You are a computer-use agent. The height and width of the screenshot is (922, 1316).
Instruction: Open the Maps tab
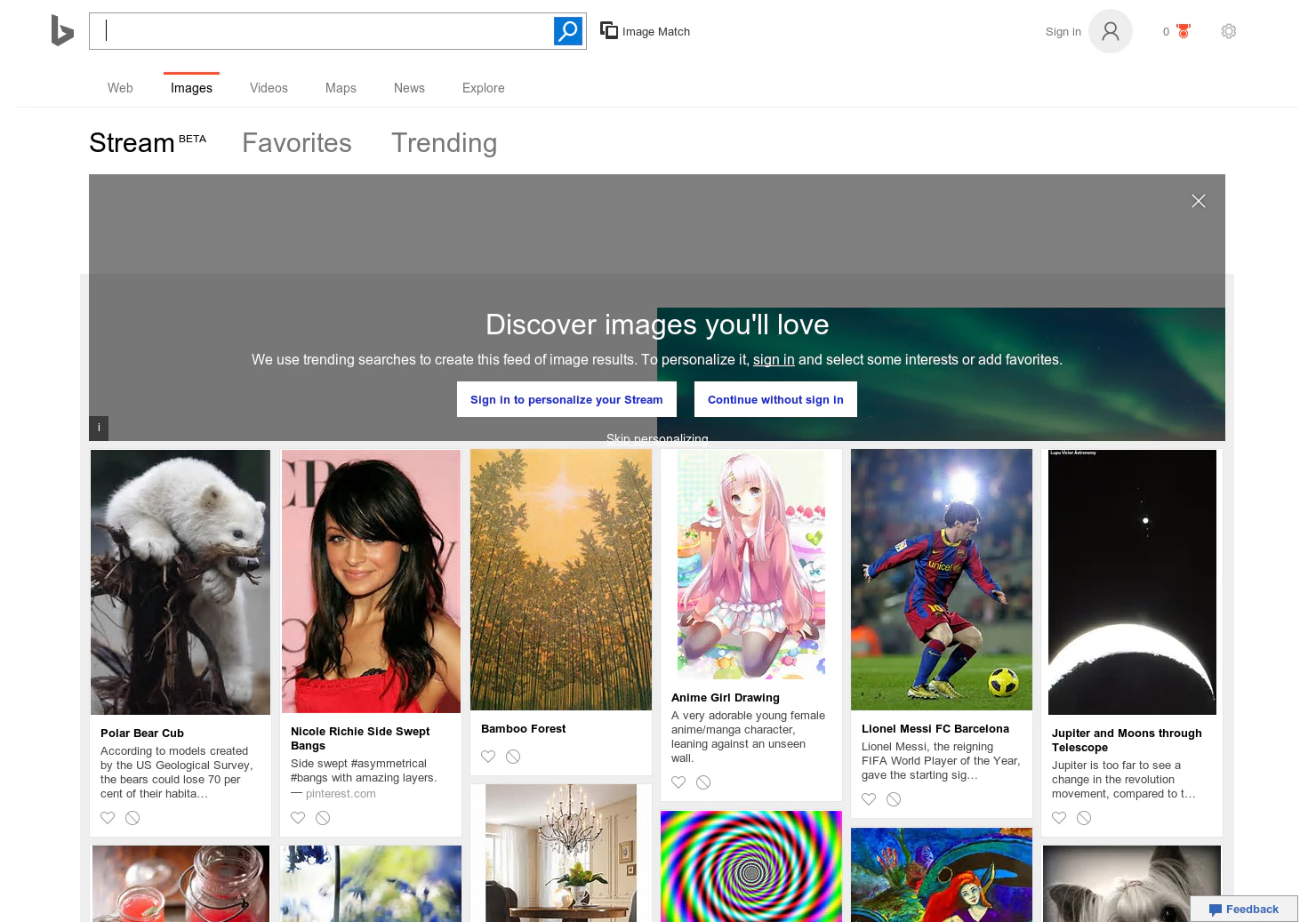pyautogui.click(x=341, y=88)
